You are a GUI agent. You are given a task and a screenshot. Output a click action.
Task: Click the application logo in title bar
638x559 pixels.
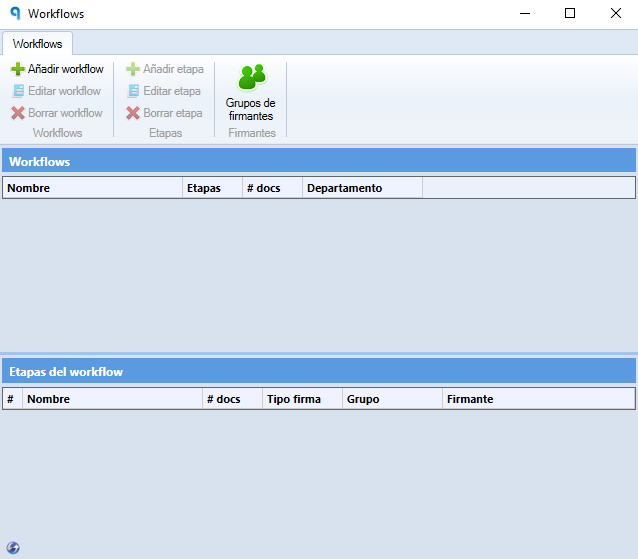pos(15,13)
